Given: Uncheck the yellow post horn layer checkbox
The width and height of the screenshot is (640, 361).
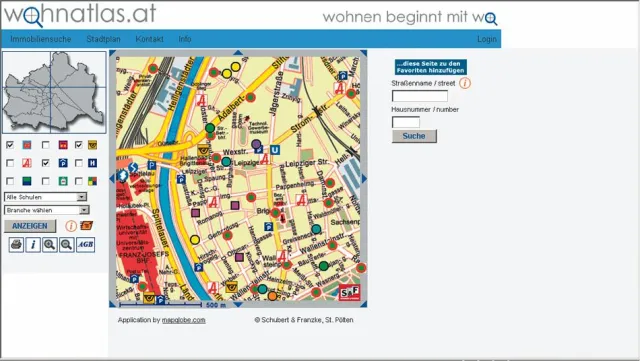Looking at the screenshot, I should point(78,145).
